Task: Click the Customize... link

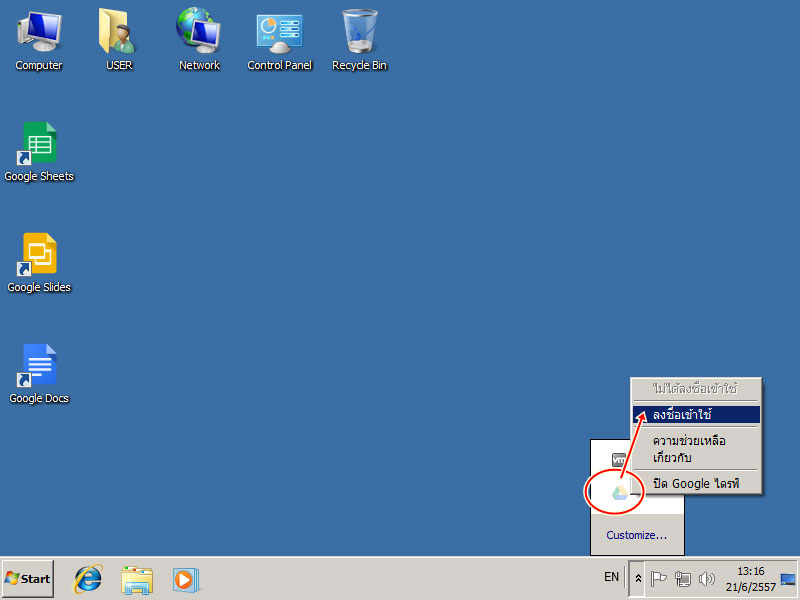Action: point(636,535)
